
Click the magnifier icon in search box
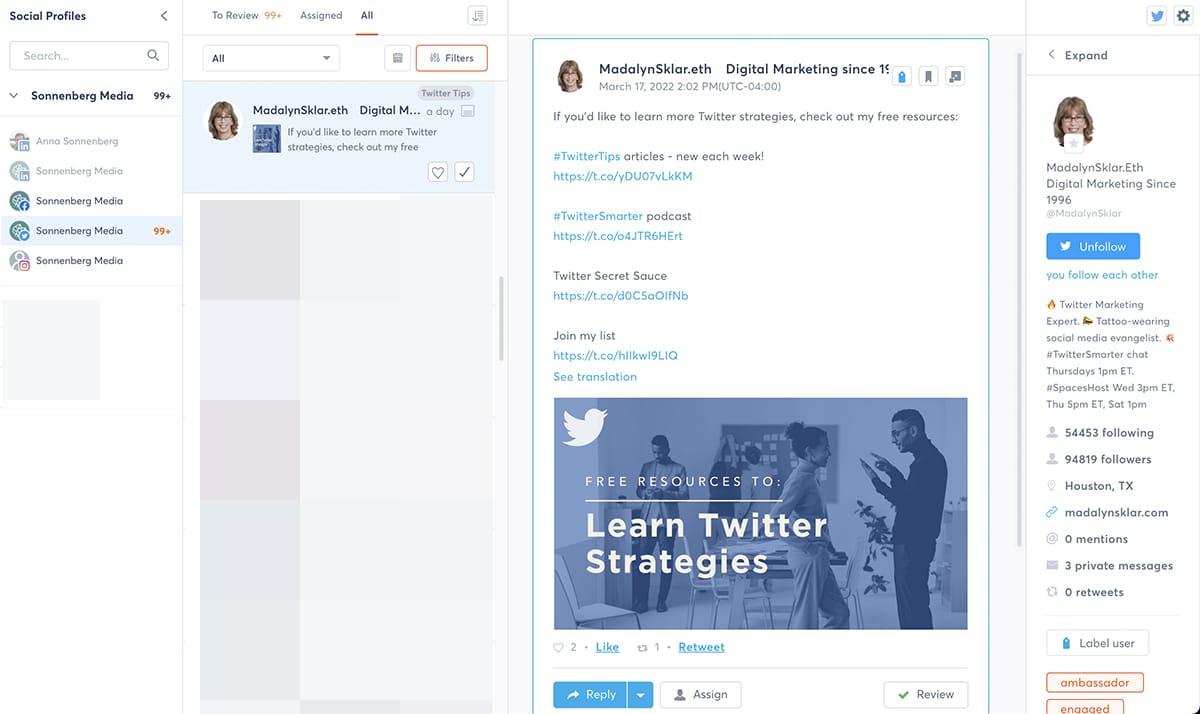coord(153,56)
